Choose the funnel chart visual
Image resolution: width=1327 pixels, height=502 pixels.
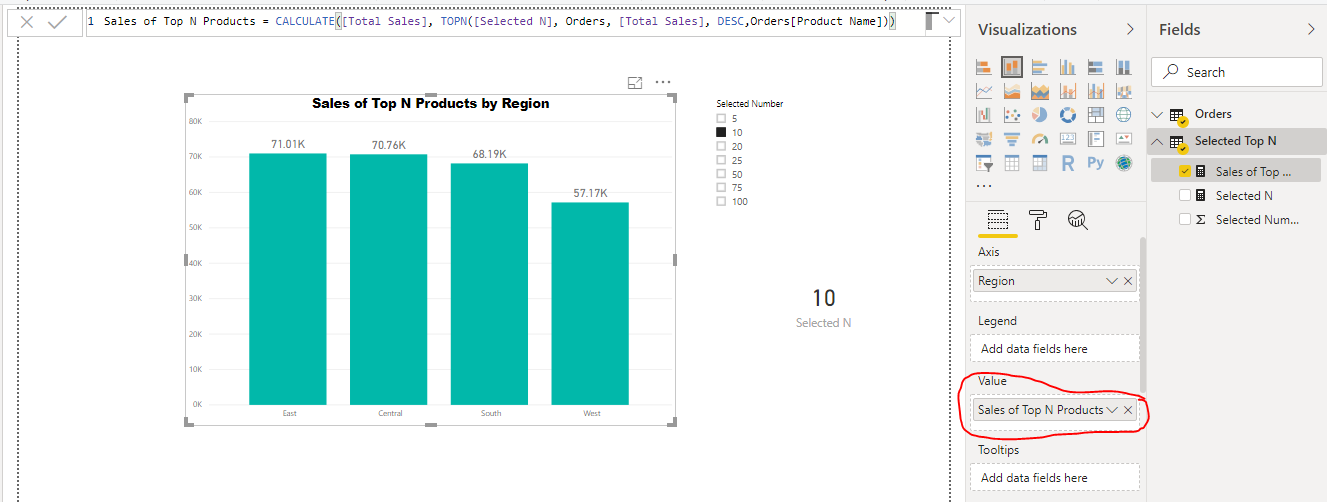[1012, 139]
